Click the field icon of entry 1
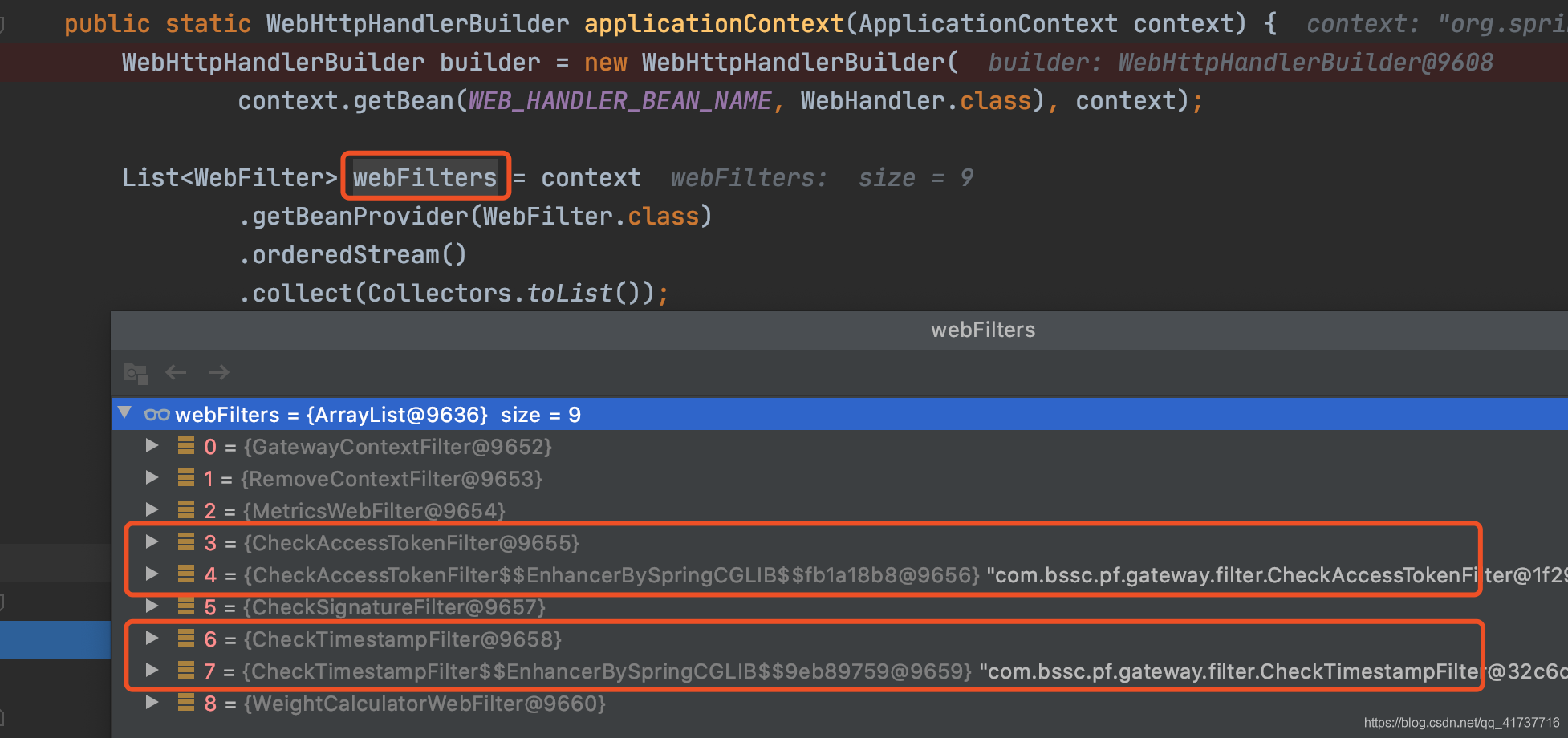Image resolution: width=1568 pixels, height=738 pixels. (x=186, y=477)
